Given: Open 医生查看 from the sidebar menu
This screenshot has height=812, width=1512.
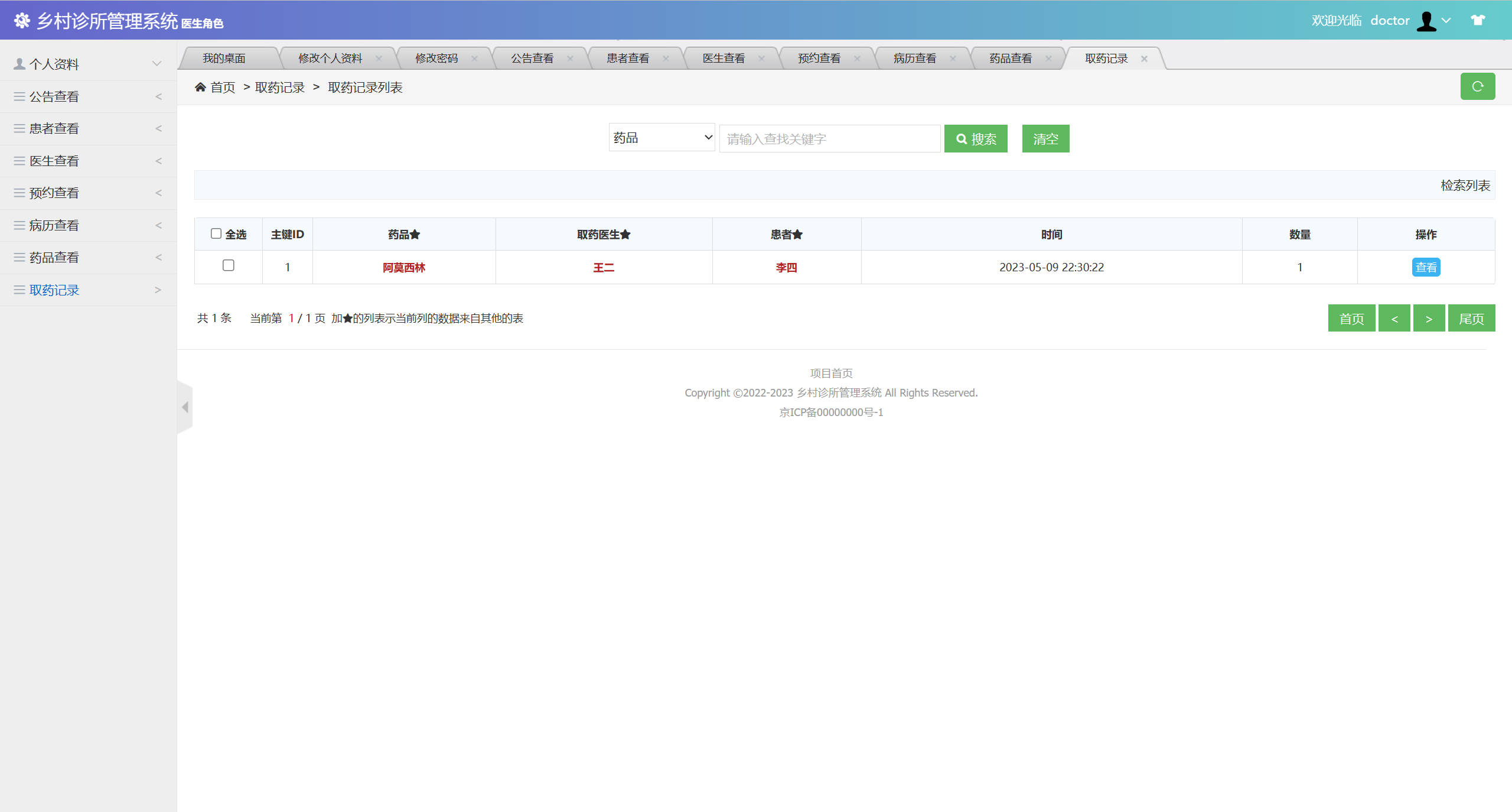Looking at the screenshot, I should coord(54,160).
